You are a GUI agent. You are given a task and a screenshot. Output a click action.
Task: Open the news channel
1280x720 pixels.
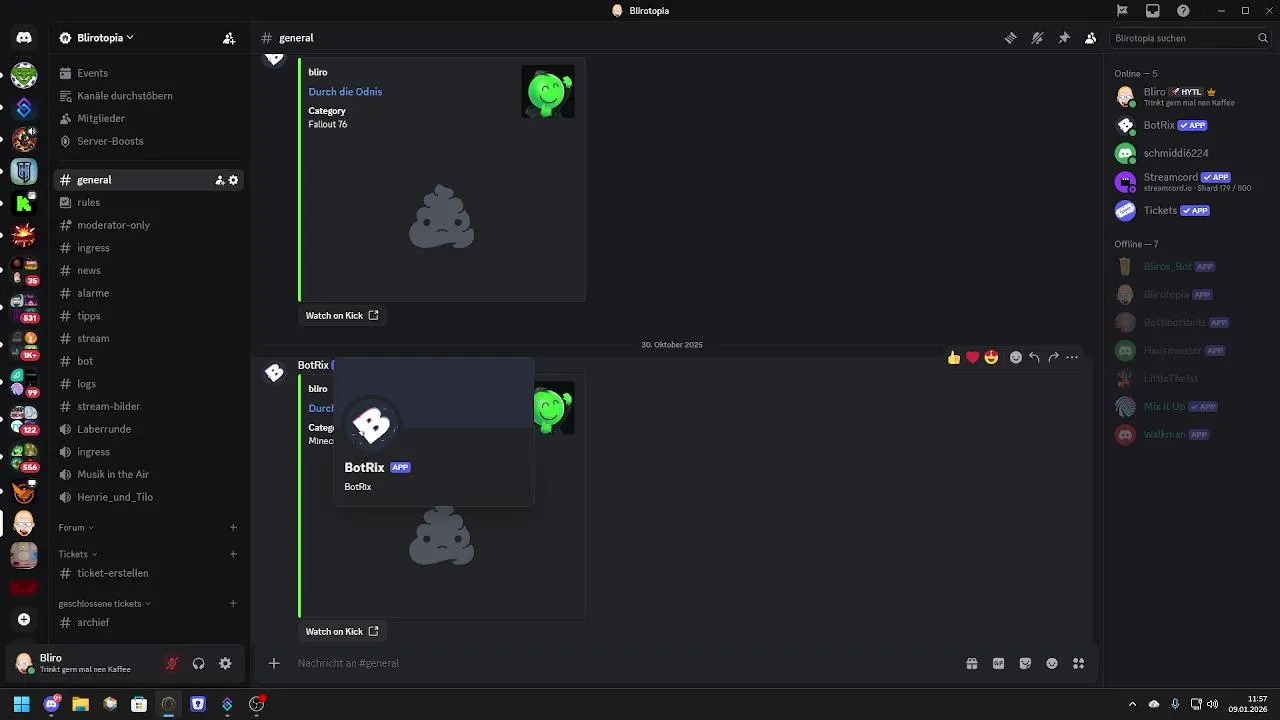149,270
